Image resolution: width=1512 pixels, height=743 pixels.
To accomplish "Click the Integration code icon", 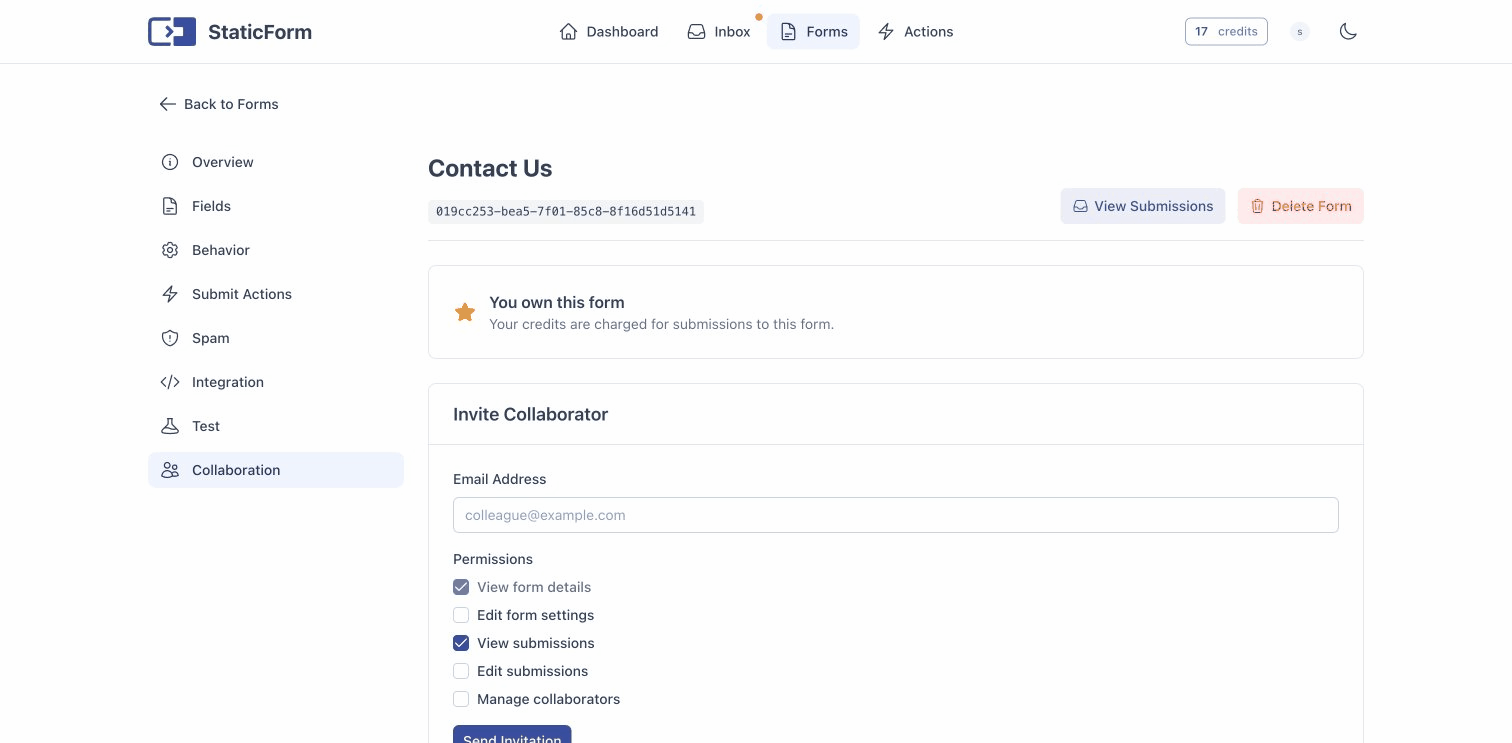I will [170, 382].
